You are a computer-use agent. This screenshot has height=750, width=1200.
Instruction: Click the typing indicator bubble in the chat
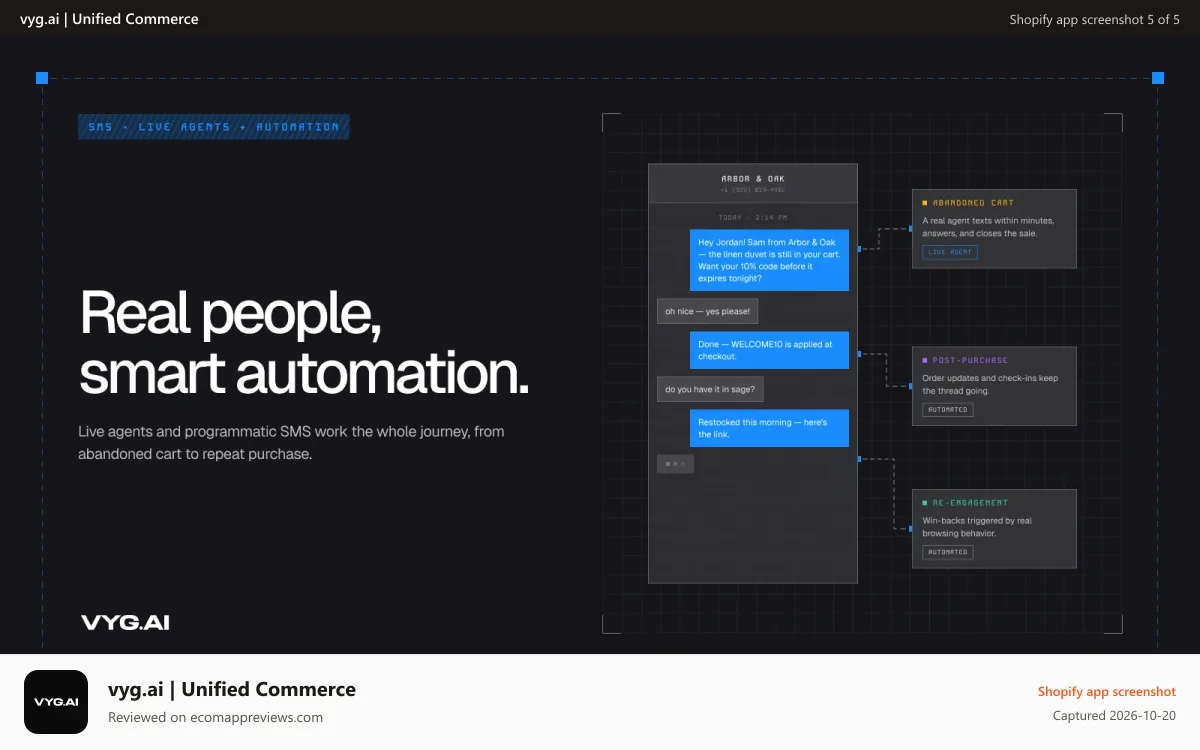tap(675, 464)
